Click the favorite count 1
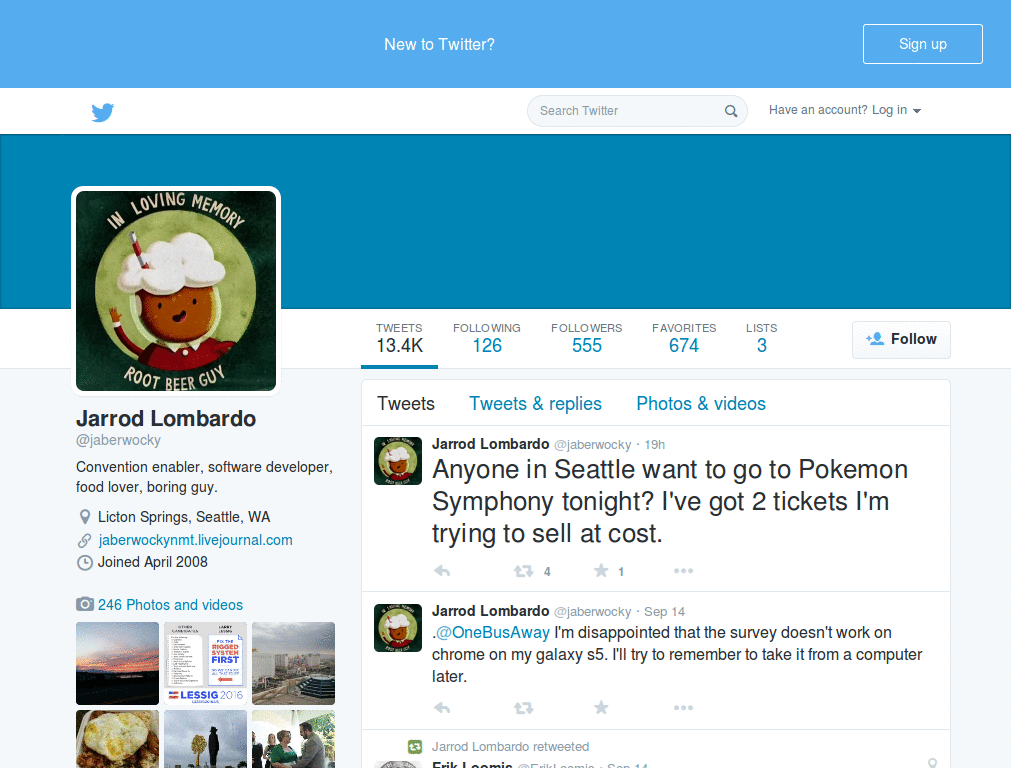The width and height of the screenshot is (1024, 768). (621, 572)
